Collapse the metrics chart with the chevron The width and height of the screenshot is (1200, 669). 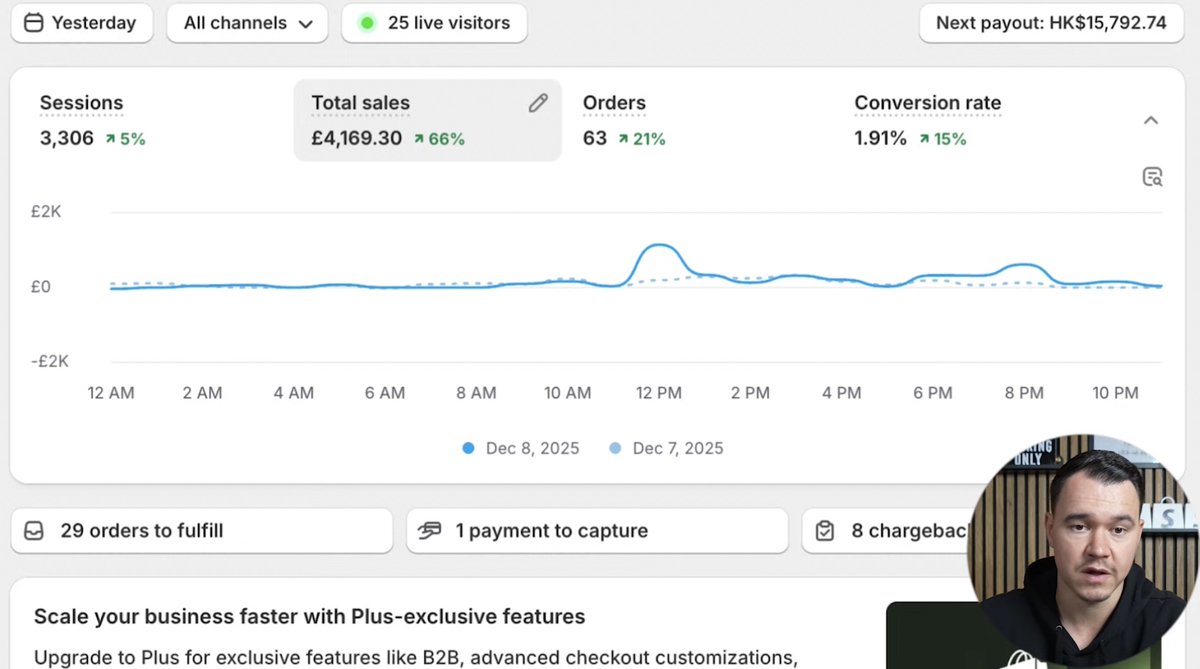[1152, 120]
